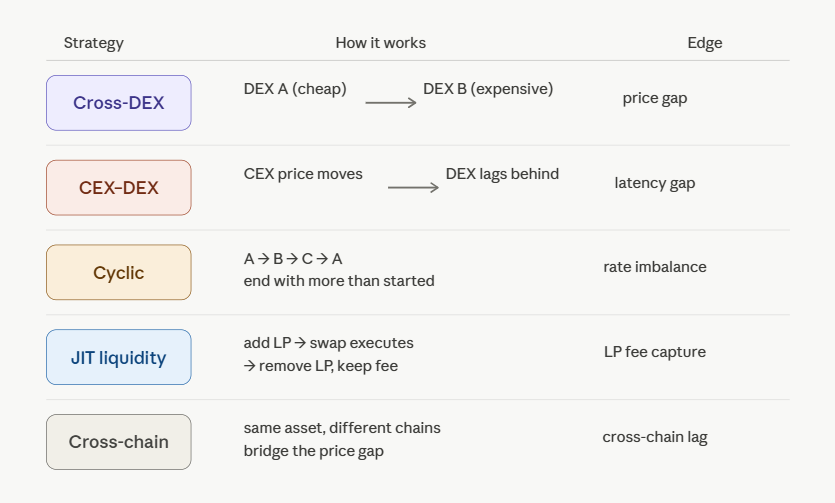Click end with more than started

point(339,281)
